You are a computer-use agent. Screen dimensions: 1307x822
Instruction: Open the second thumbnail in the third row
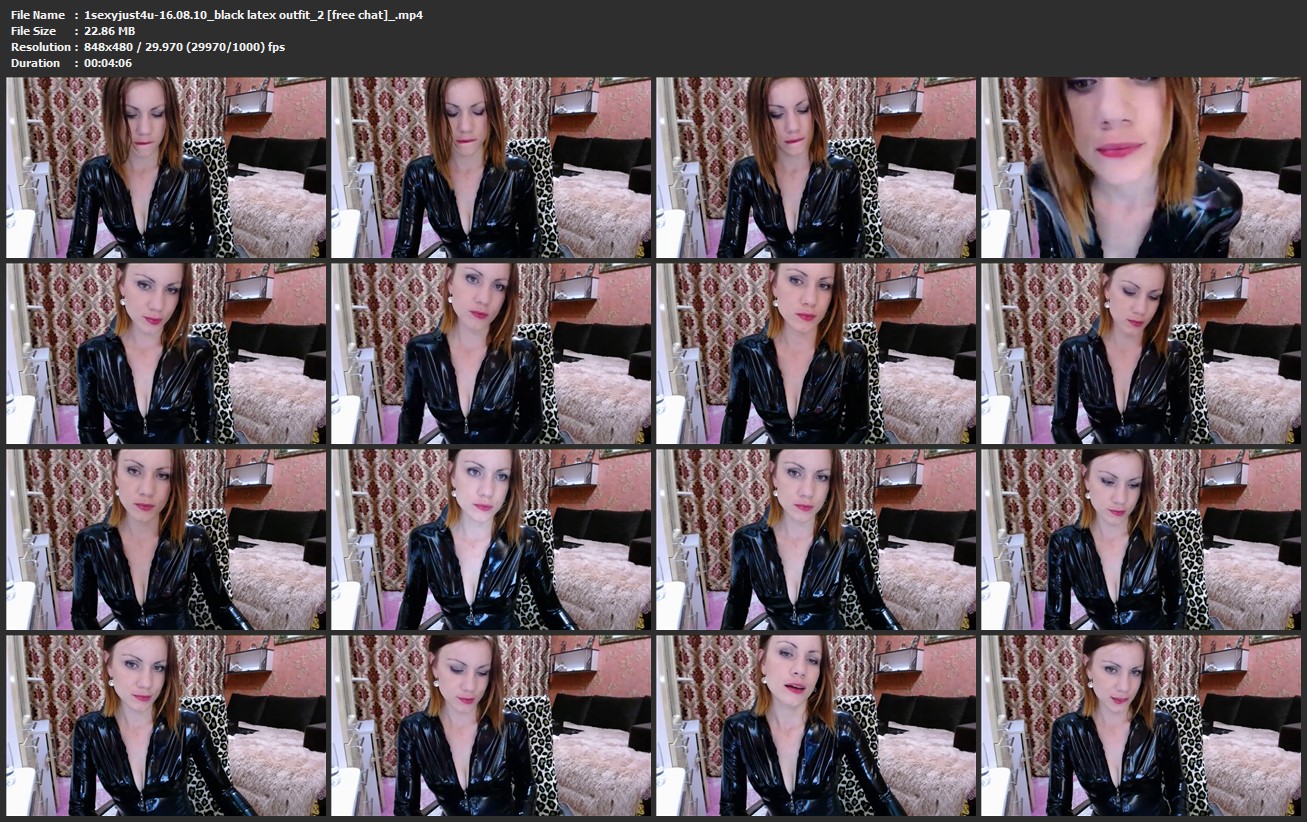[x=491, y=540]
